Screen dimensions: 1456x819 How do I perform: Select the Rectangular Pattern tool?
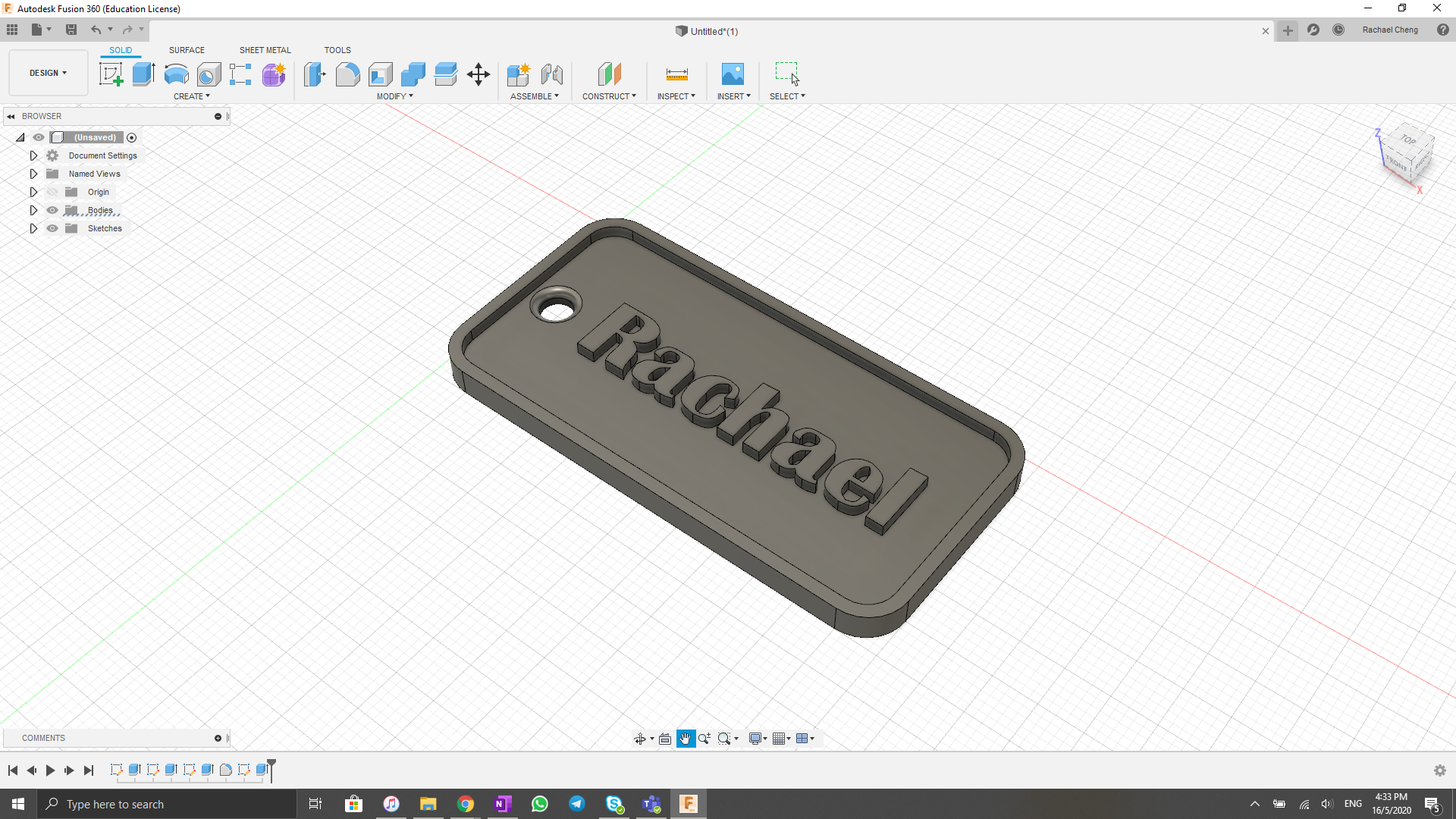coord(240,74)
